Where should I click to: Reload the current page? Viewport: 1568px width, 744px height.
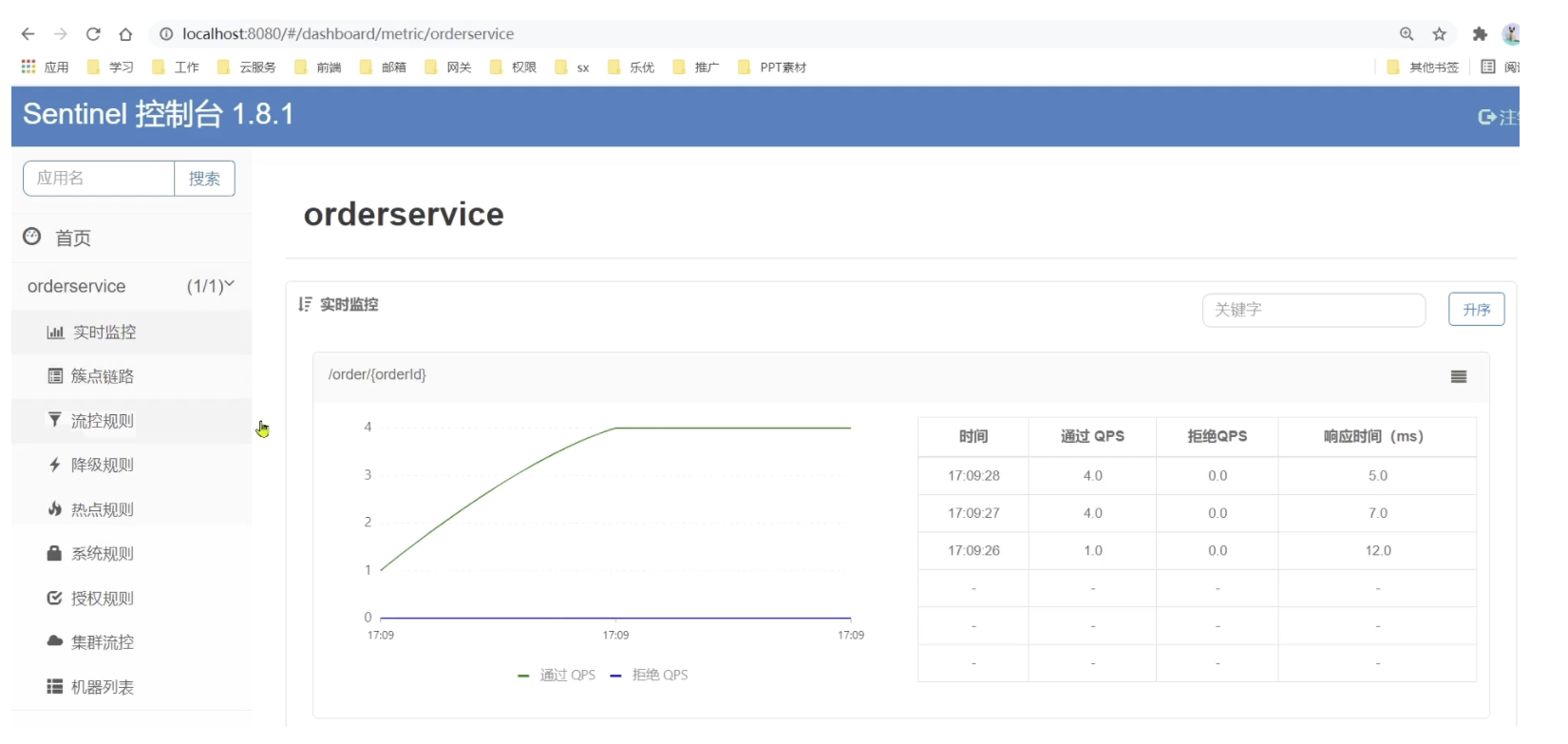point(93,34)
